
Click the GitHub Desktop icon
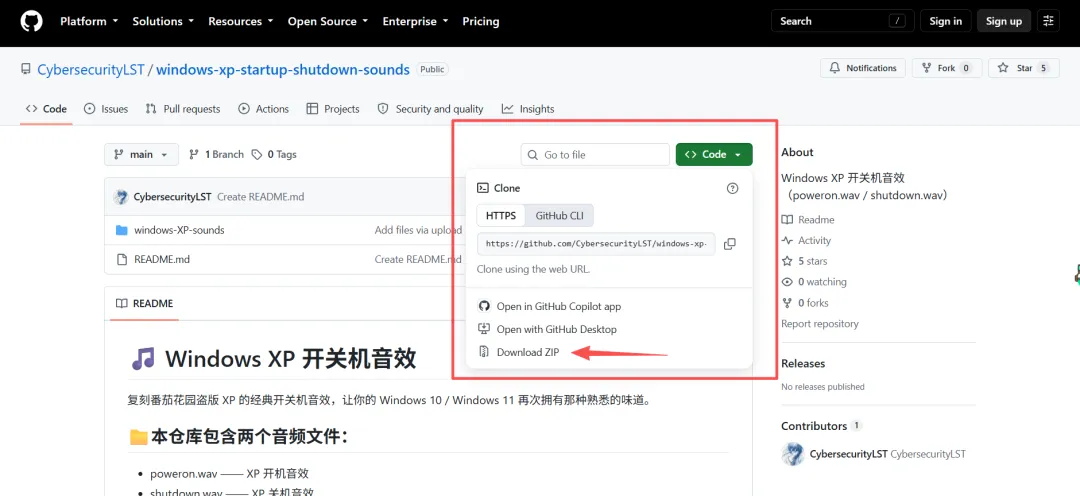pos(484,329)
